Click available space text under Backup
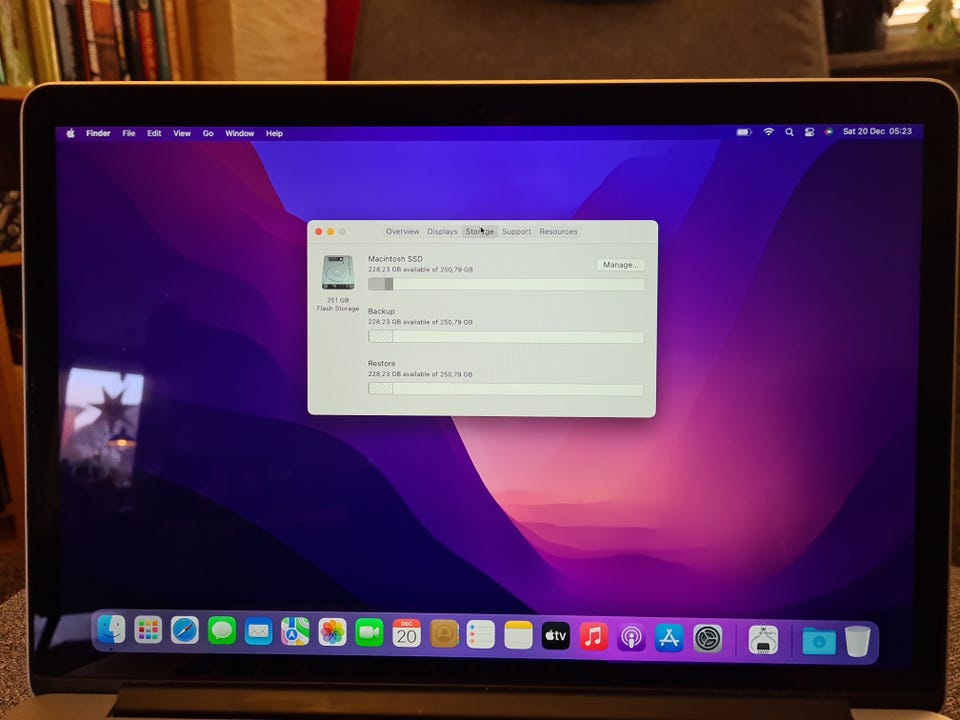Viewport: 960px width, 720px height. (420, 322)
